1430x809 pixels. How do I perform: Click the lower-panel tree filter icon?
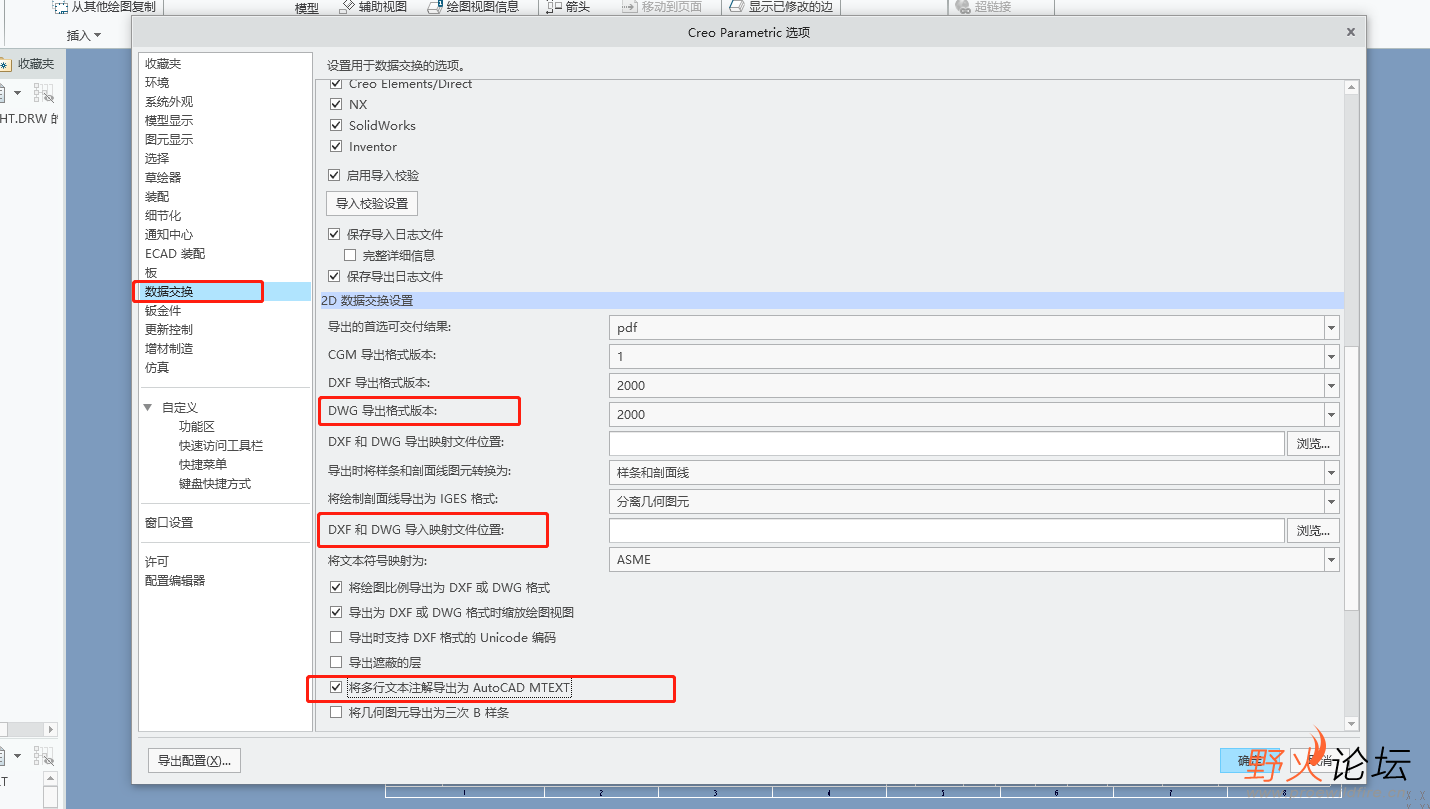click(x=44, y=756)
